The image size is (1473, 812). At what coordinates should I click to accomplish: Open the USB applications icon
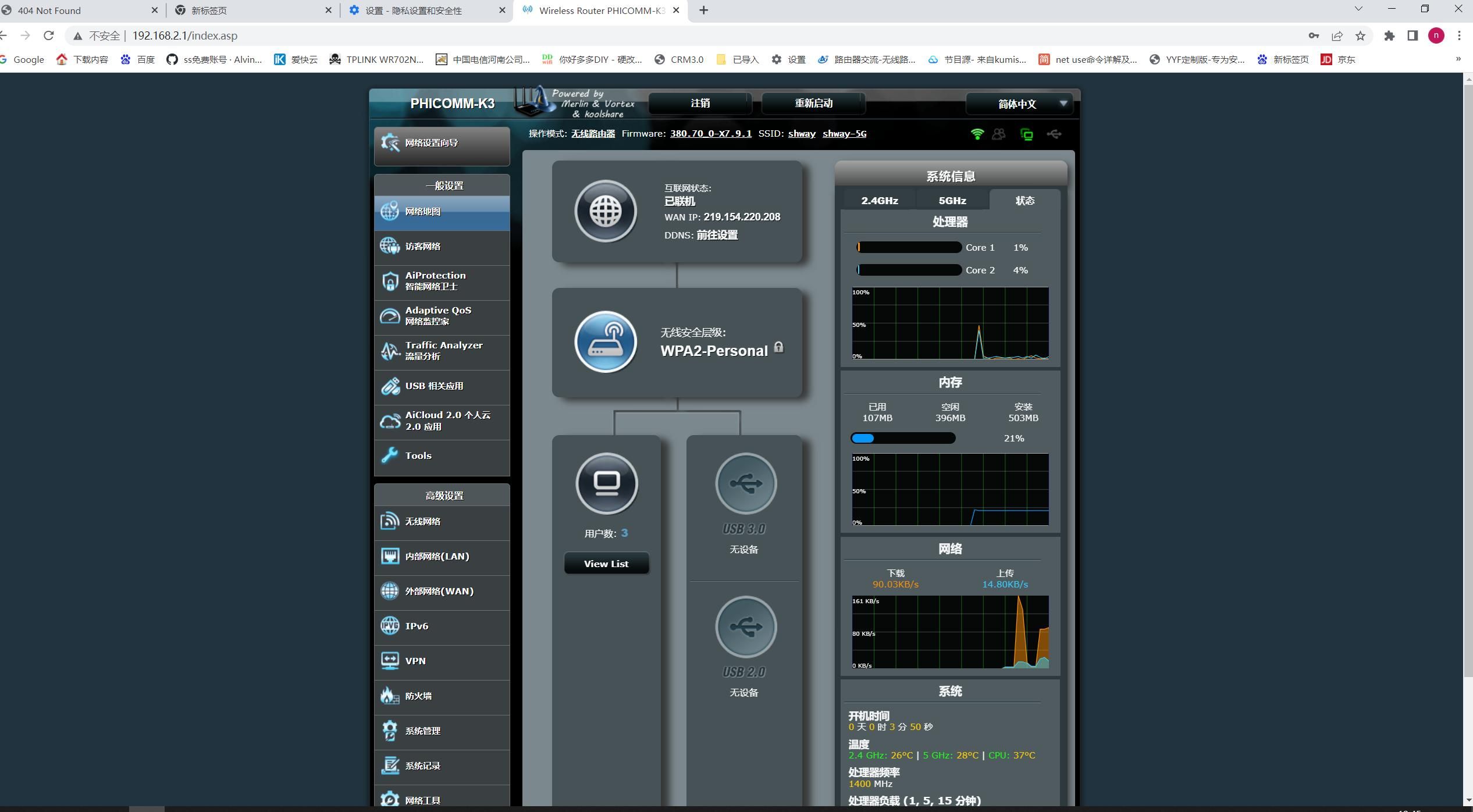tap(390, 386)
